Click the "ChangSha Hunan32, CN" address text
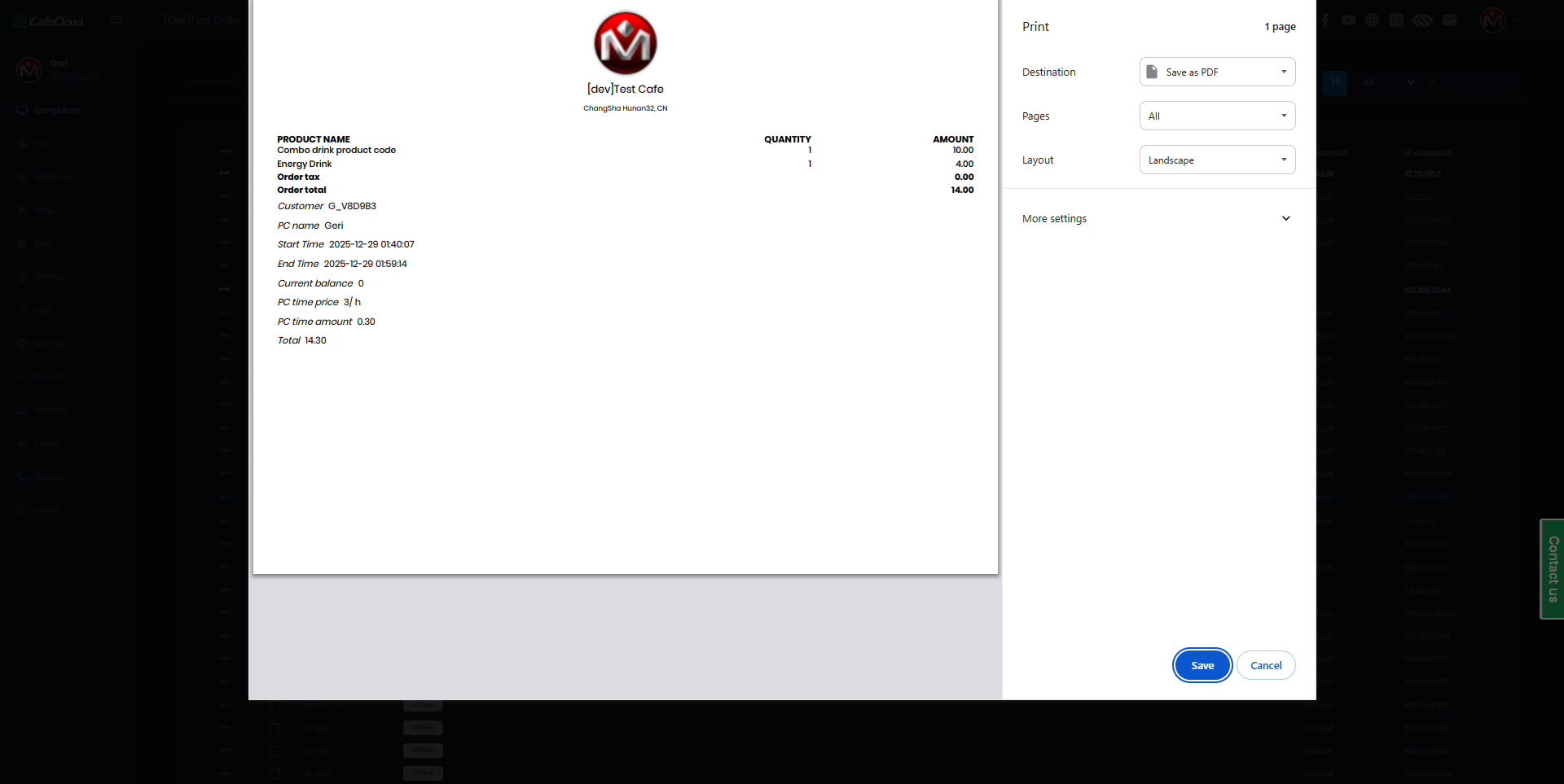The height and width of the screenshot is (784, 1564). point(626,108)
